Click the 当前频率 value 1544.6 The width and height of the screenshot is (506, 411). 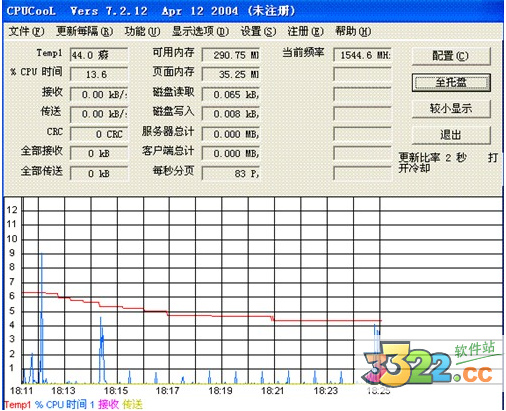pyautogui.click(x=362, y=55)
